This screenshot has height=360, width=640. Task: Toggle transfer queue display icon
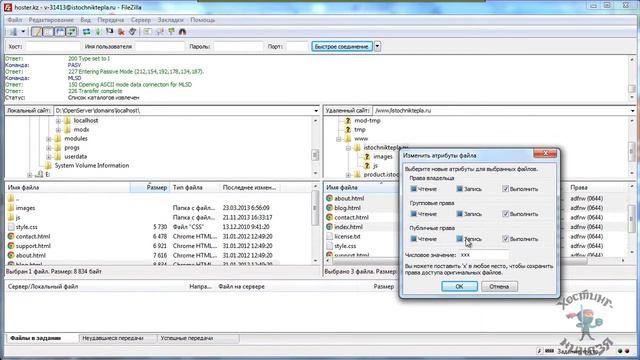[71, 32]
